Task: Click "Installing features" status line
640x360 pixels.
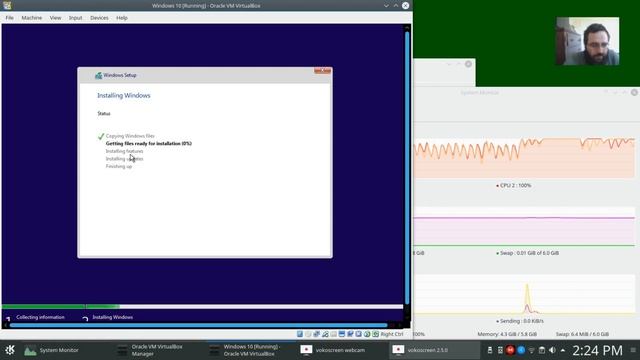Action: [124, 151]
